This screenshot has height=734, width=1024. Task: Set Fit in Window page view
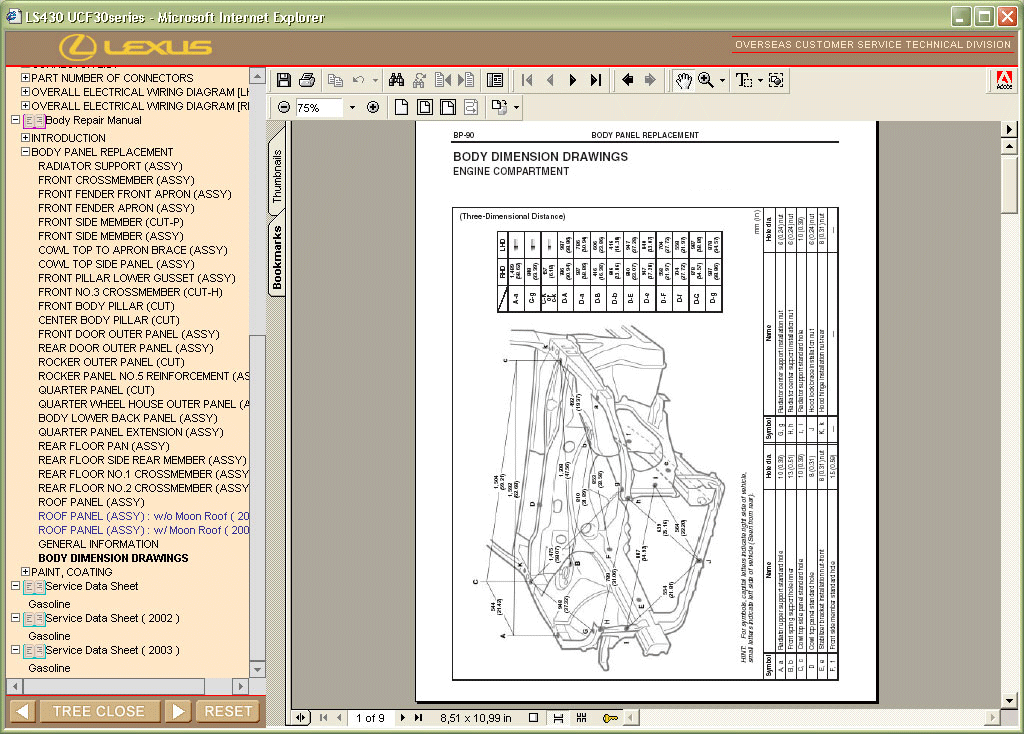pyautogui.click(x=424, y=107)
